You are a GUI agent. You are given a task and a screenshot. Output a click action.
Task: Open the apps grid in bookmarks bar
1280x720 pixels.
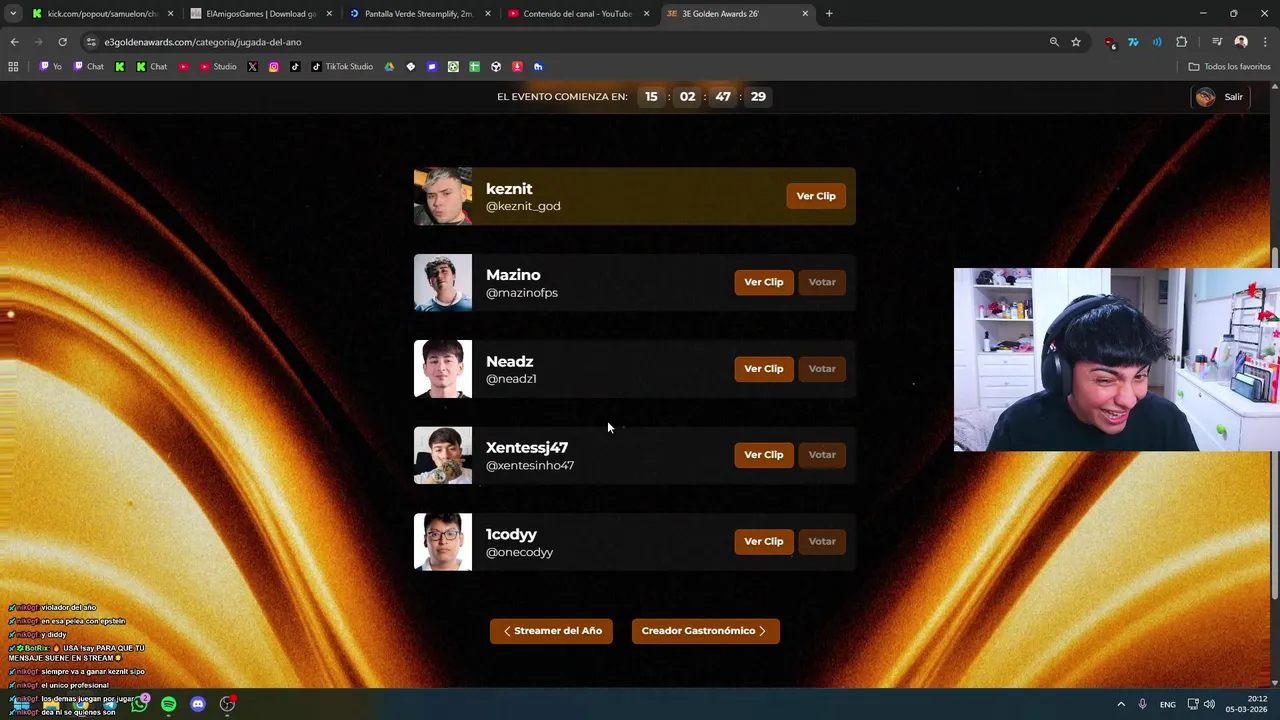[13, 67]
